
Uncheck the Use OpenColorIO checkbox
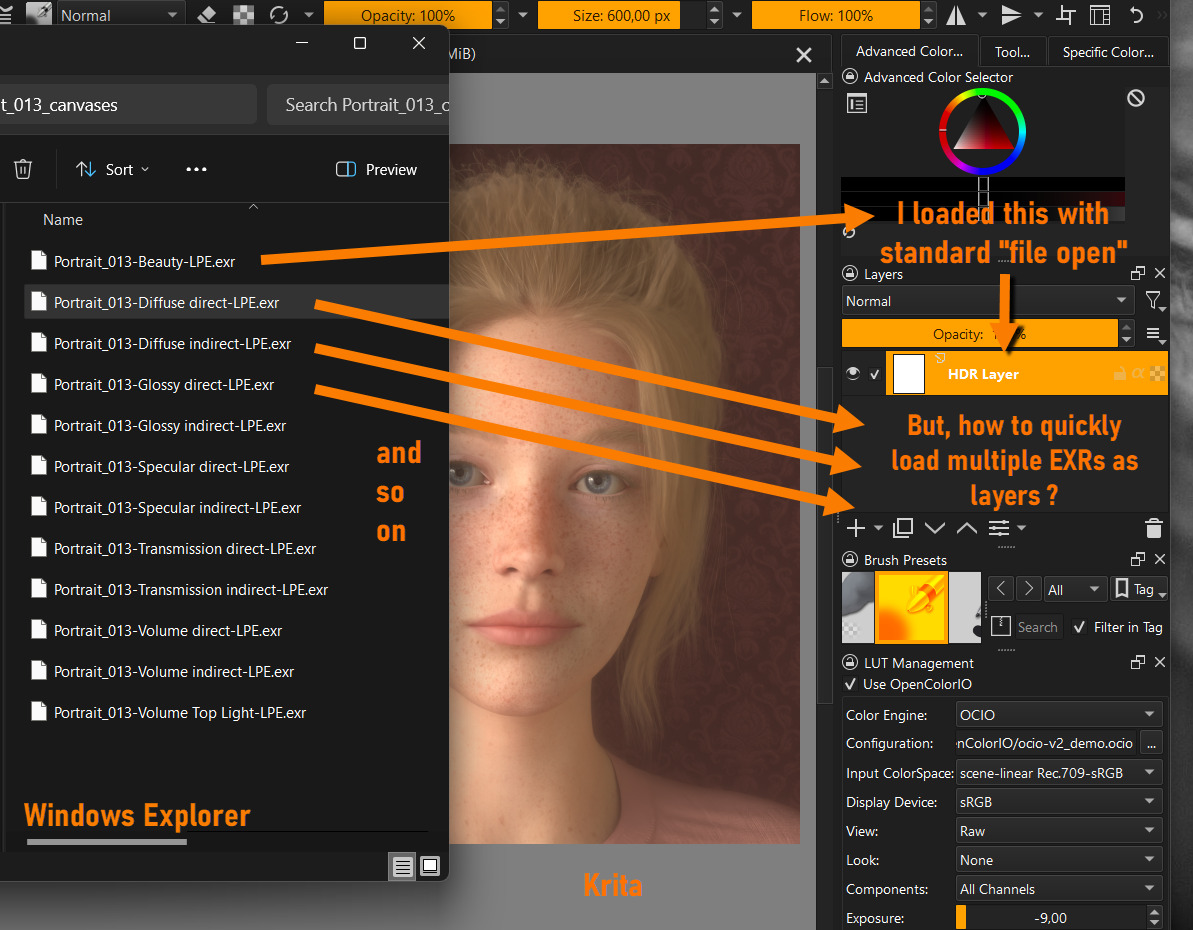851,684
